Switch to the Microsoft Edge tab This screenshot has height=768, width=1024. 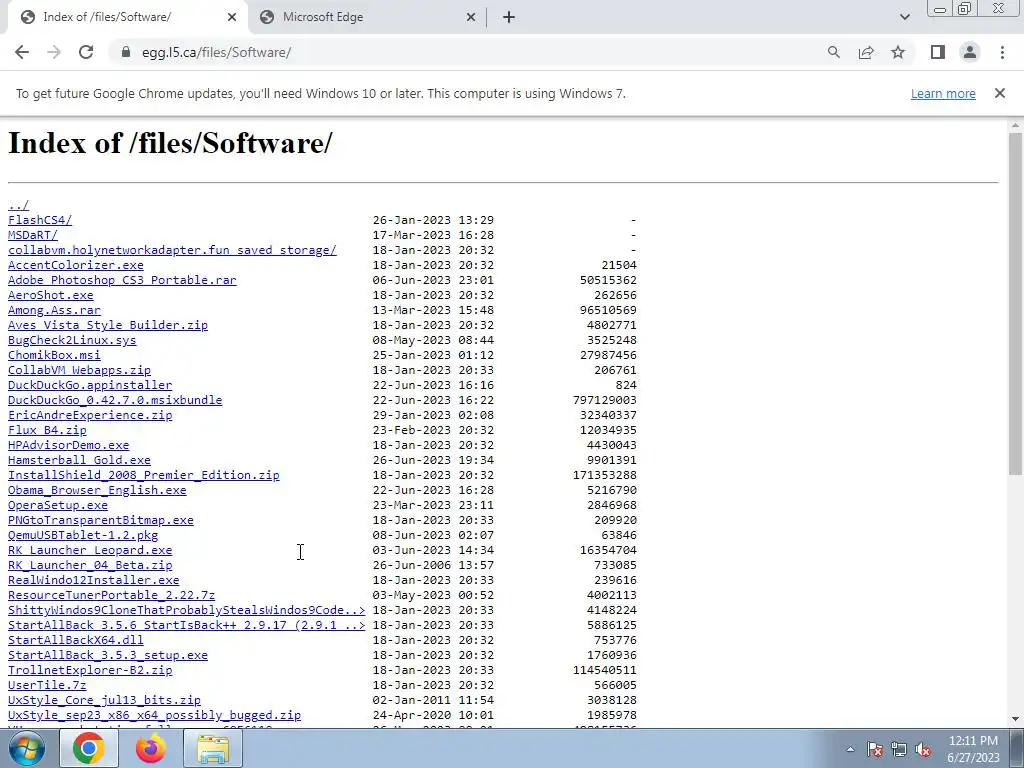[368, 18]
